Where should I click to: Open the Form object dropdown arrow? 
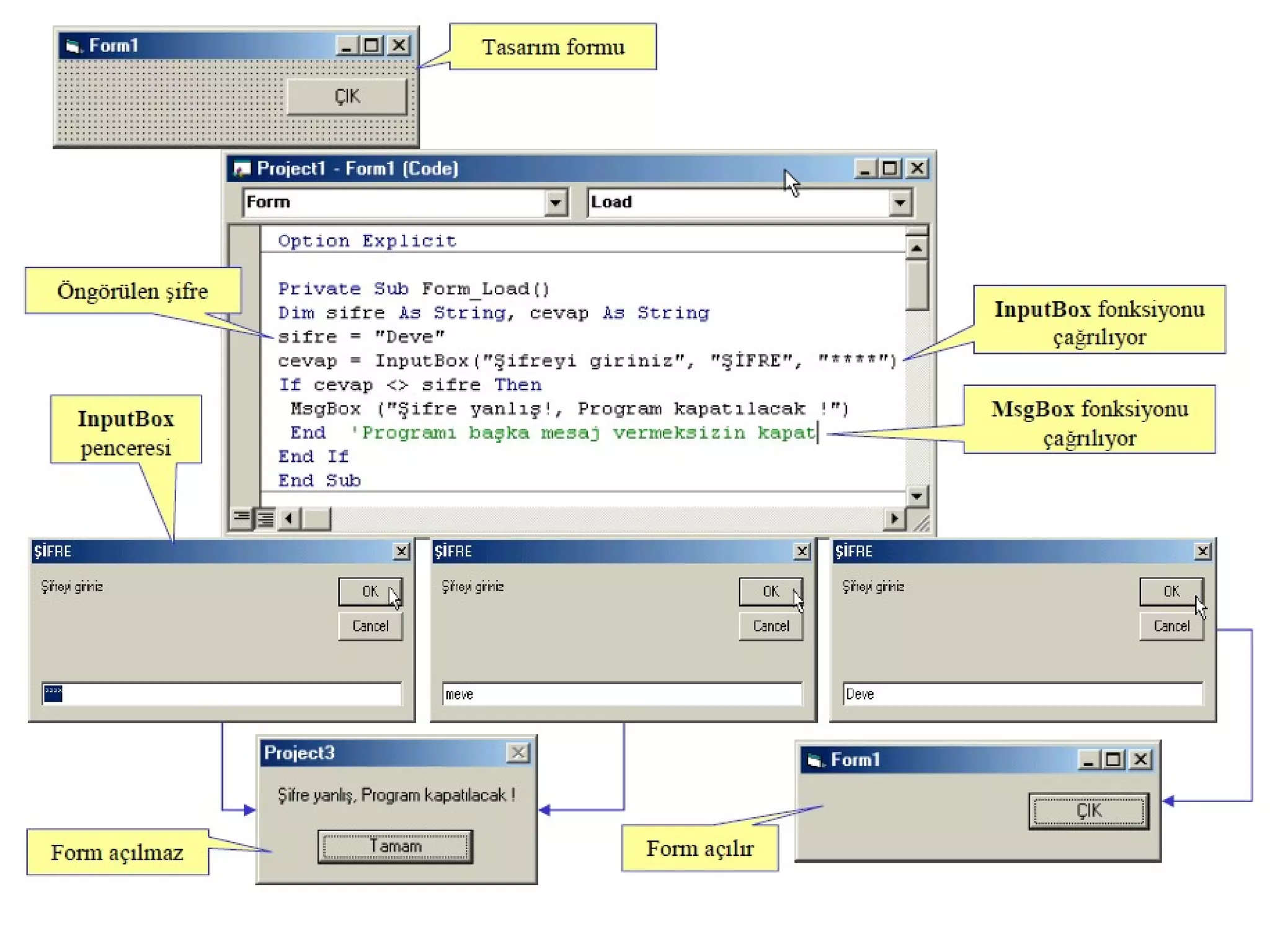[x=556, y=203]
